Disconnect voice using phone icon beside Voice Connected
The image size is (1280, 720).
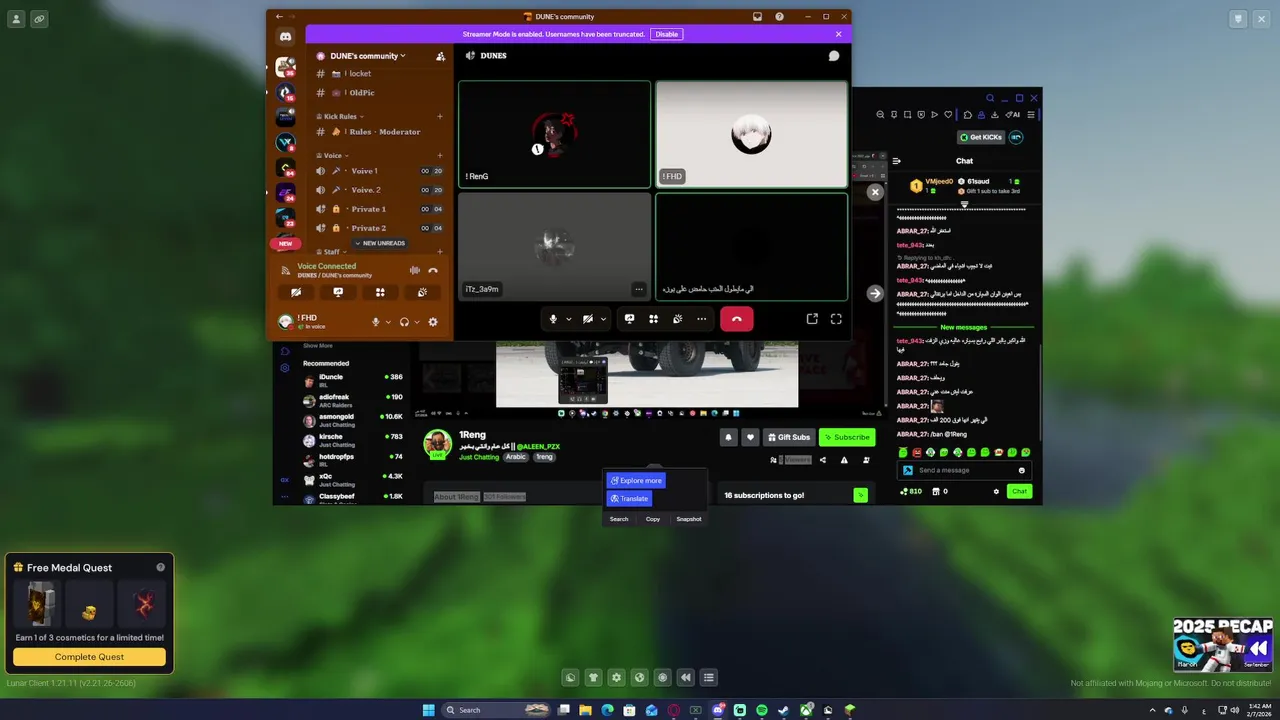[x=433, y=270]
